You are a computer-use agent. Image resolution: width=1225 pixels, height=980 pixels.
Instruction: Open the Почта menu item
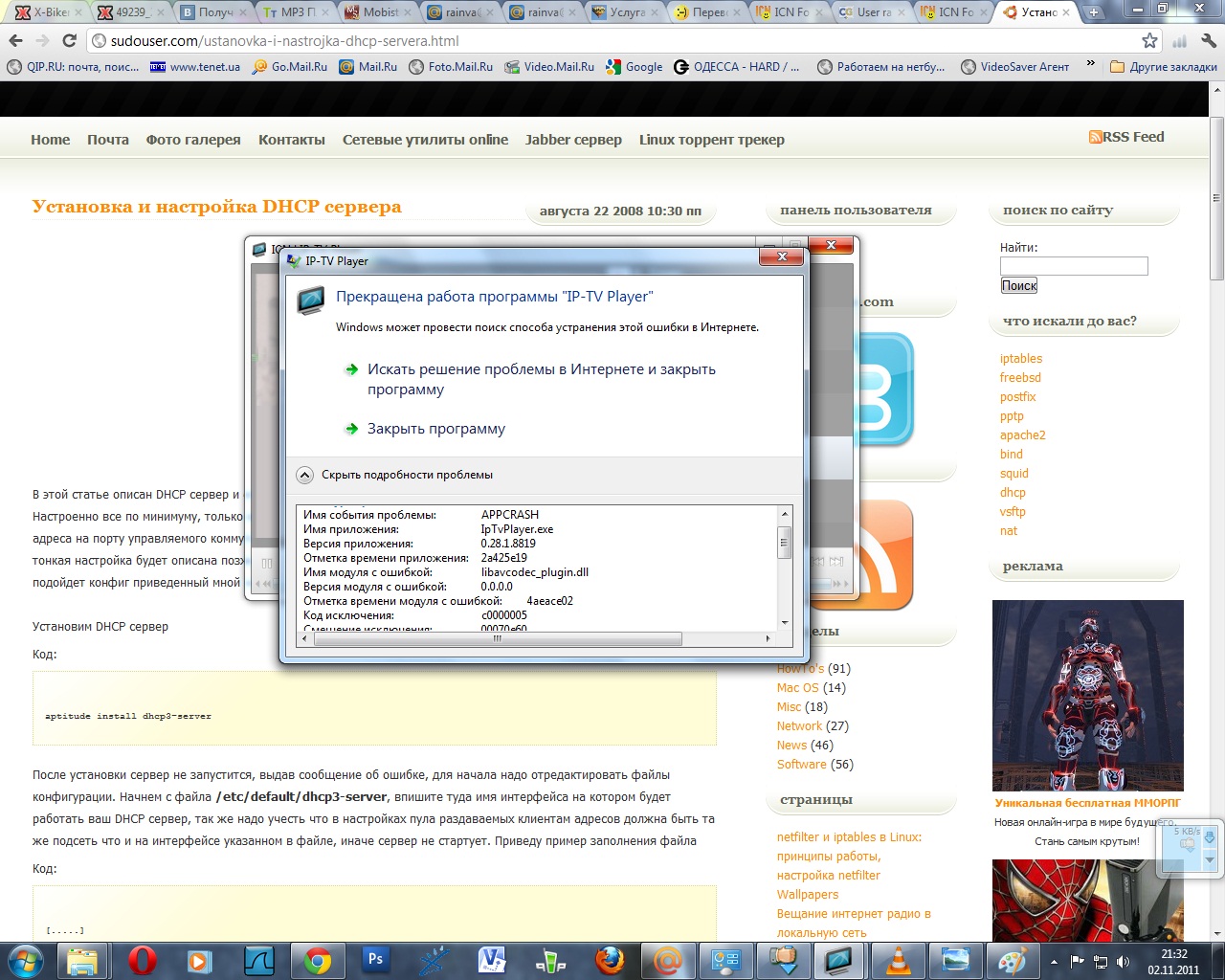point(108,140)
